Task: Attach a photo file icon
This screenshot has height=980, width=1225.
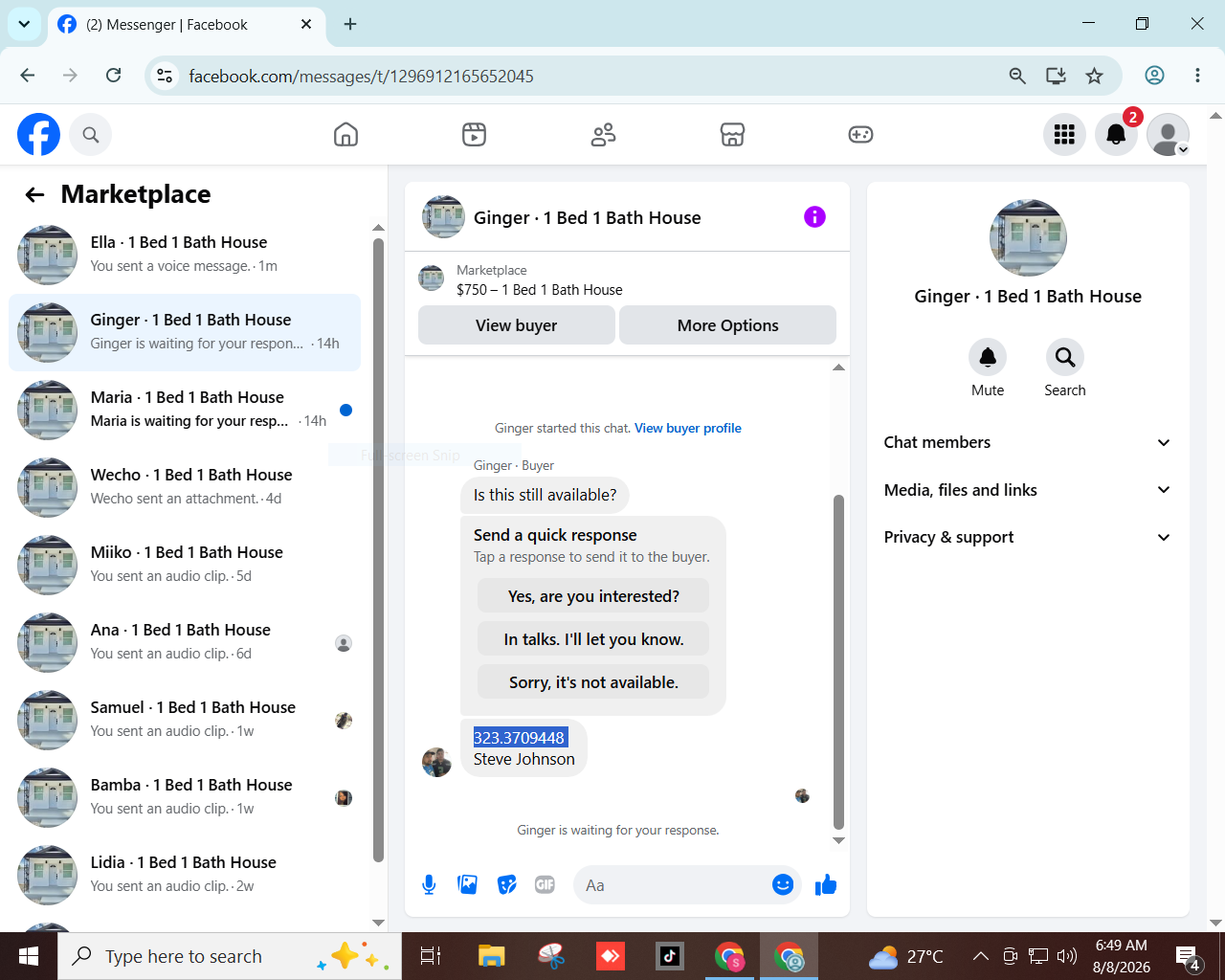Action: [x=468, y=885]
